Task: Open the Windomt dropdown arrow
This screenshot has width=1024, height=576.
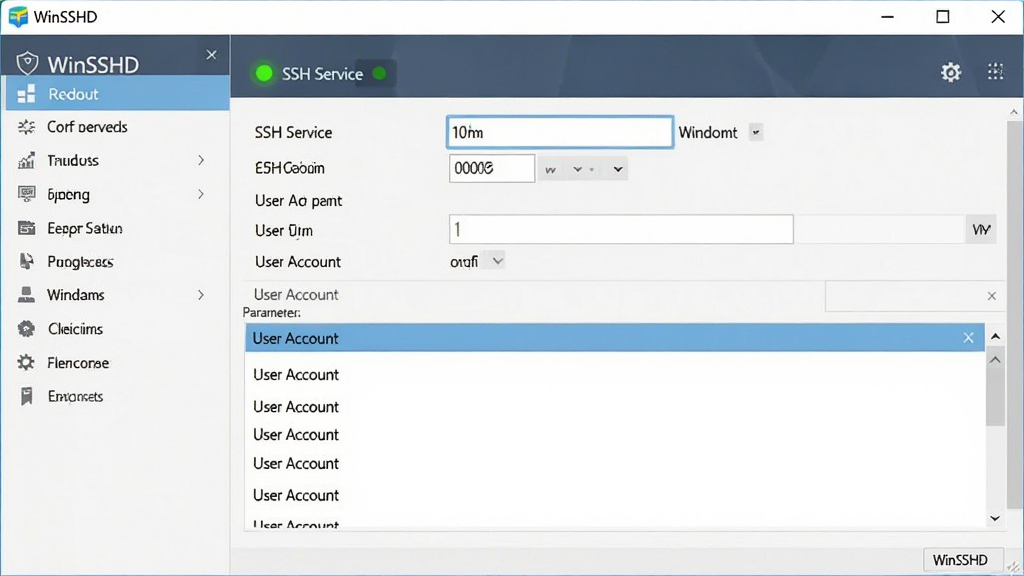Action: [x=756, y=133]
